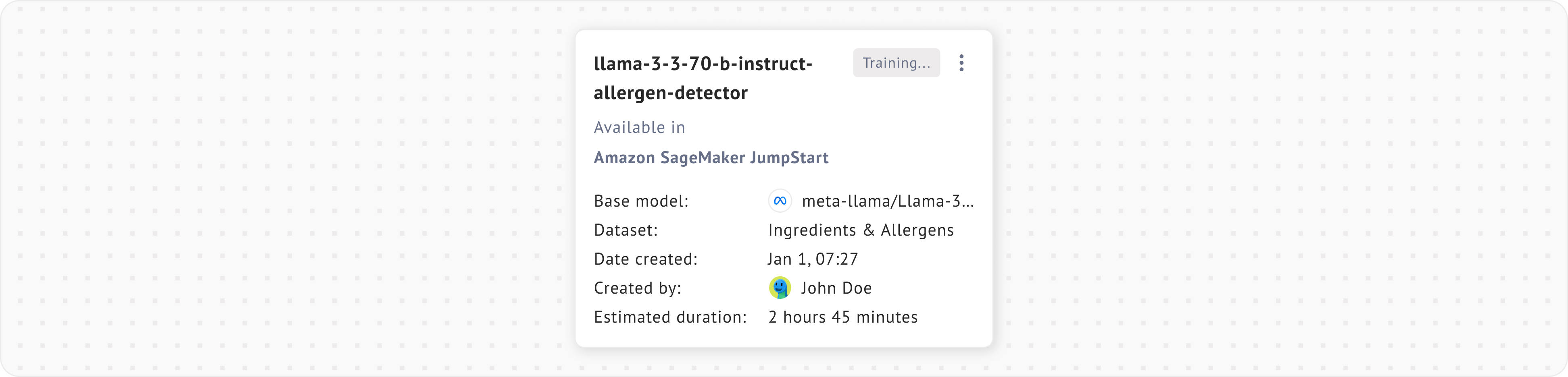This screenshot has height=377, width=1568.
Task: Click the "Base model:" label
Action: (x=641, y=201)
